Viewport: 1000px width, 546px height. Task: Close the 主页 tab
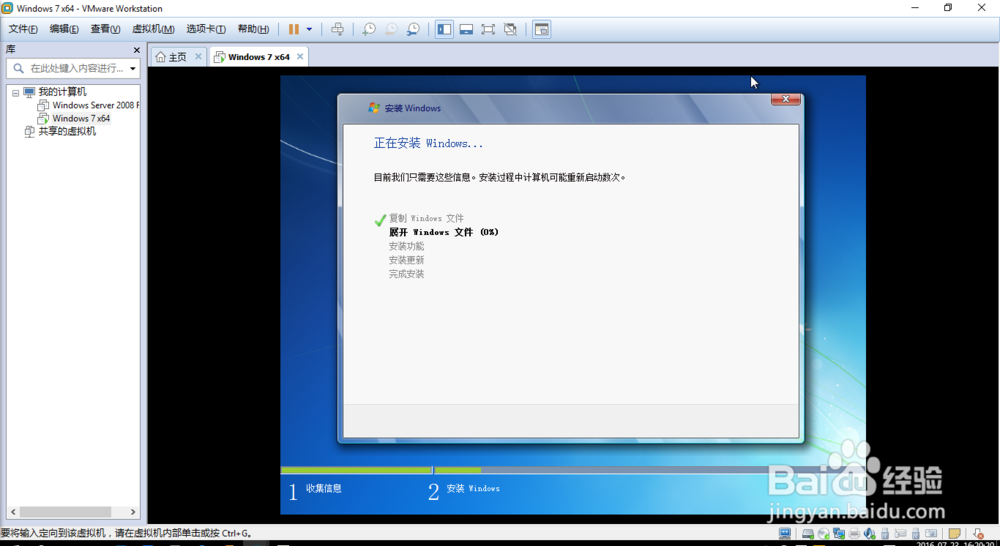point(198,56)
